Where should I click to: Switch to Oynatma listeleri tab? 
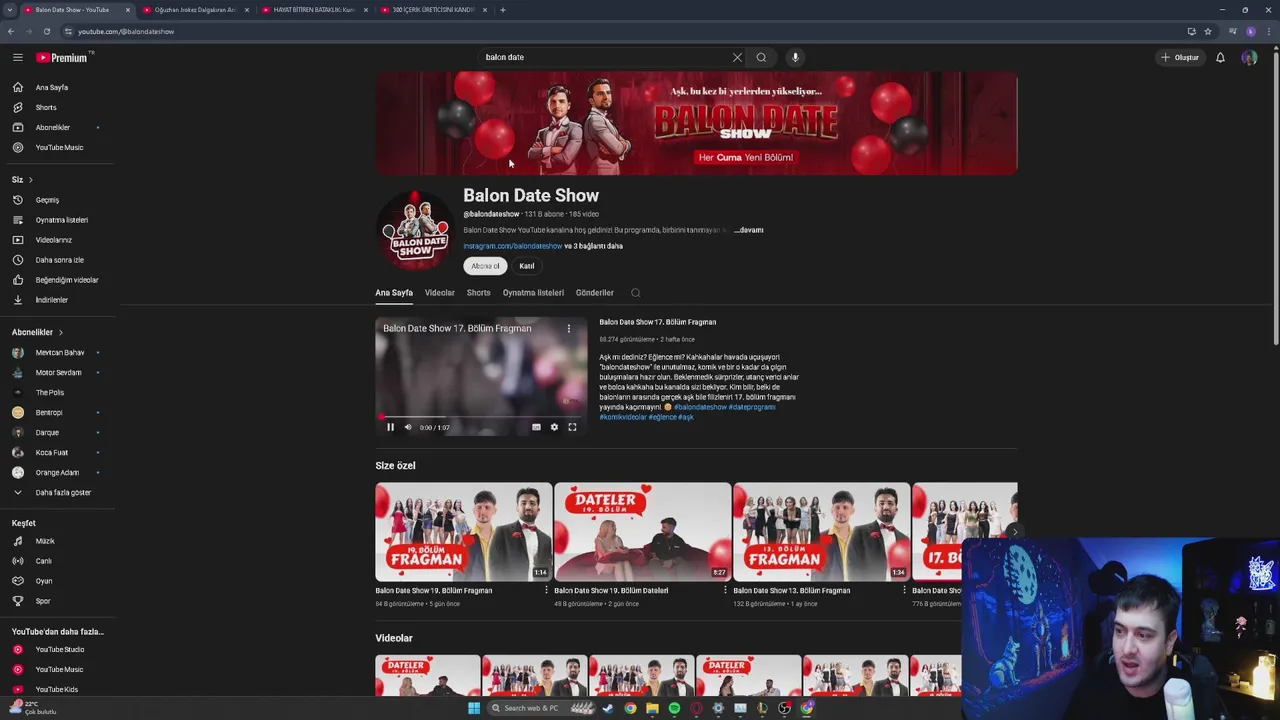point(533,293)
